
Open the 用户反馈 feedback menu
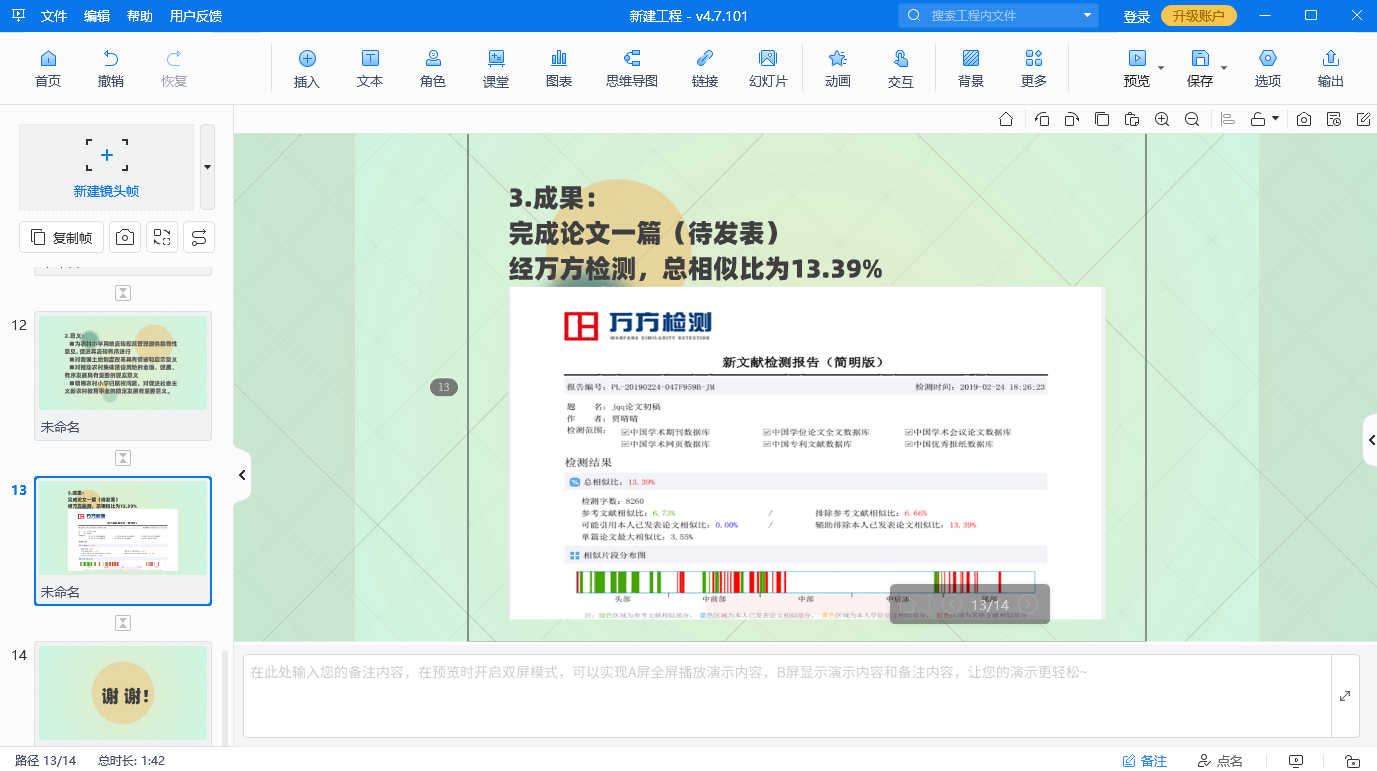[196, 16]
